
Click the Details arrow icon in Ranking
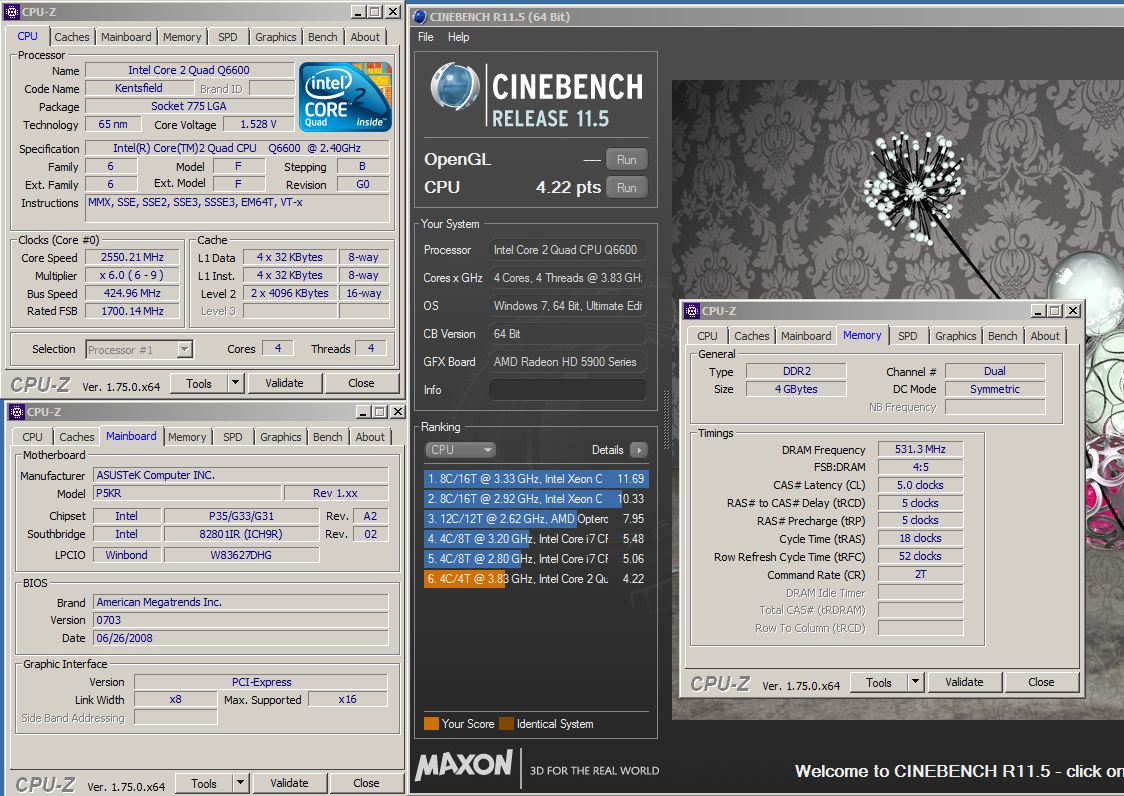click(638, 450)
